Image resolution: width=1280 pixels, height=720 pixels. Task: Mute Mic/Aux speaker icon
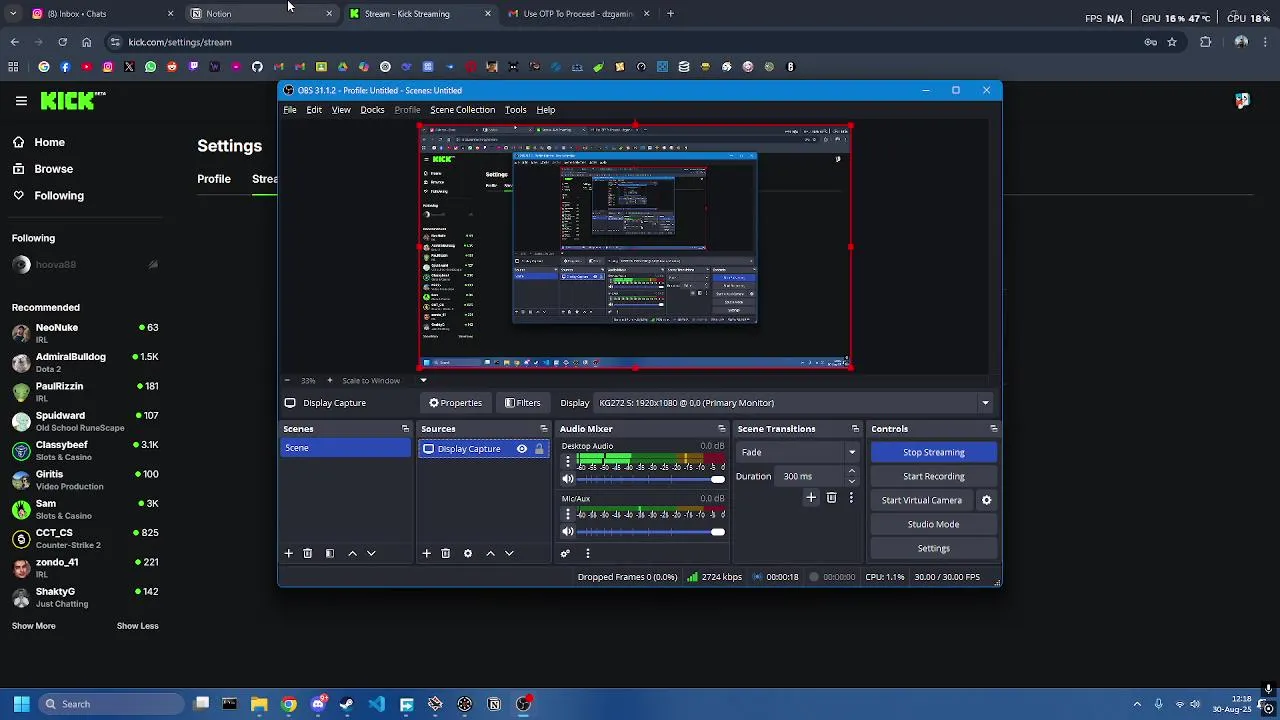pyautogui.click(x=568, y=531)
